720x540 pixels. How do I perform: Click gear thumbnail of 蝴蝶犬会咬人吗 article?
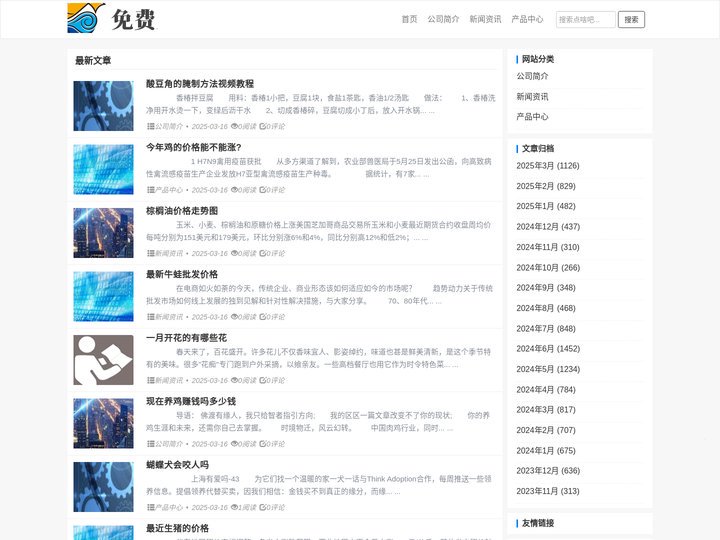103,487
